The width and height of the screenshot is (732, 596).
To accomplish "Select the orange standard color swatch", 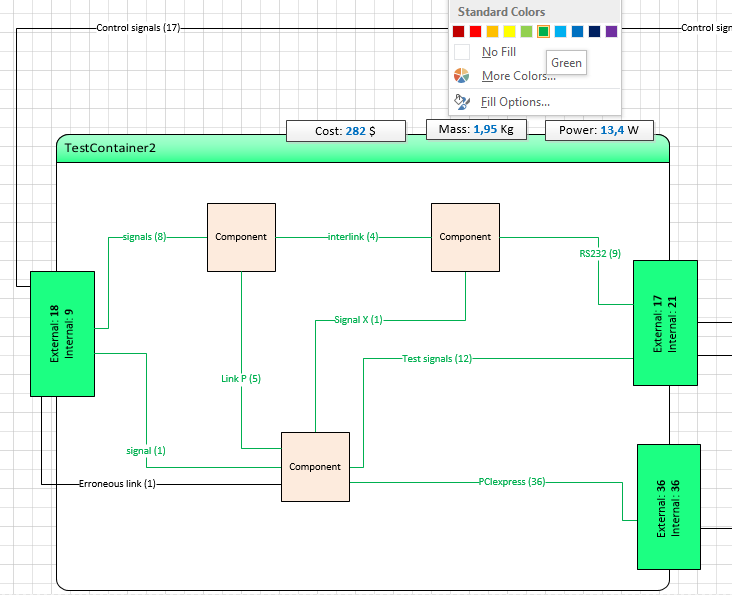I will [x=493, y=31].
